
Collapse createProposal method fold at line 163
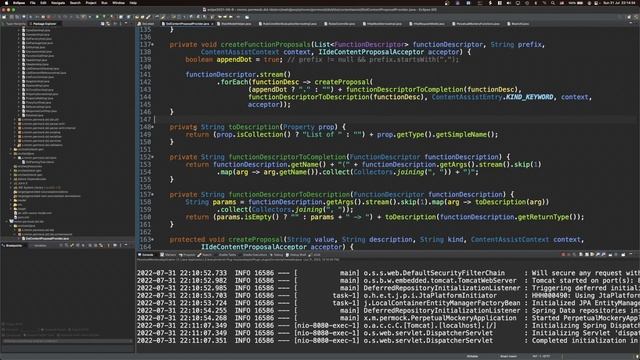(x=153, y=240)
